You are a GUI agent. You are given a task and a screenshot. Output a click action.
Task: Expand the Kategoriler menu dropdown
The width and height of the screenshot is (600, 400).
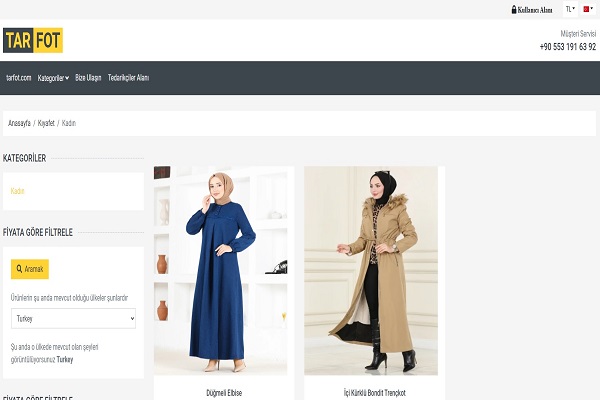click(53, 78)
